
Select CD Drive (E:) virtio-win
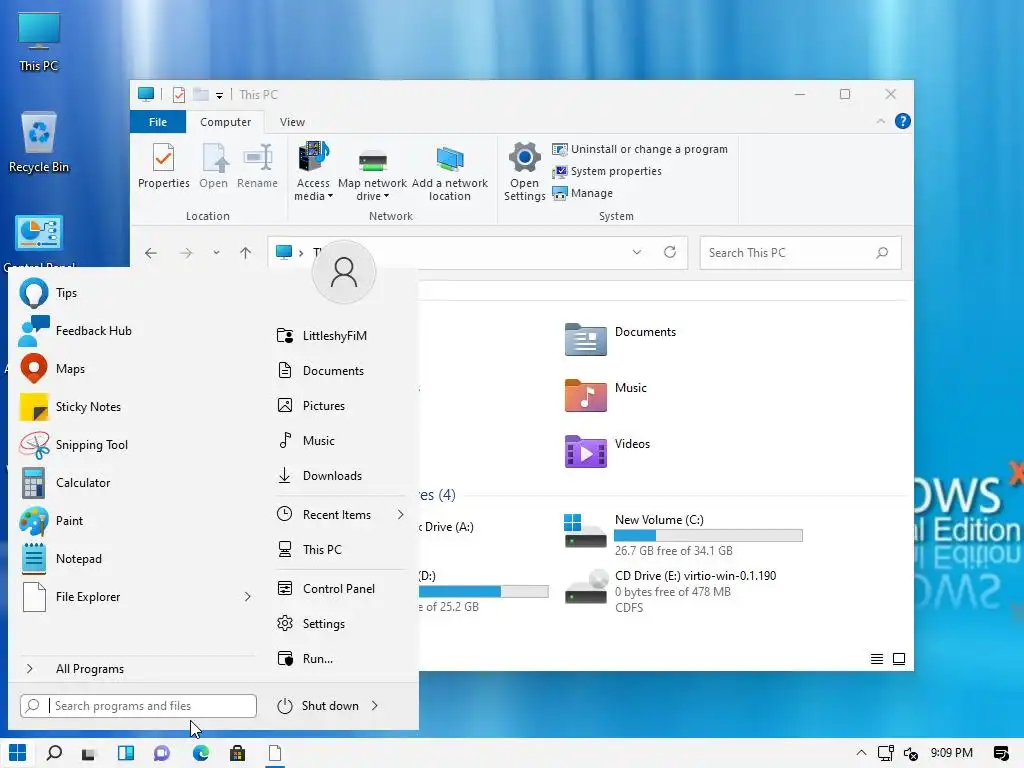coord(671,591)
